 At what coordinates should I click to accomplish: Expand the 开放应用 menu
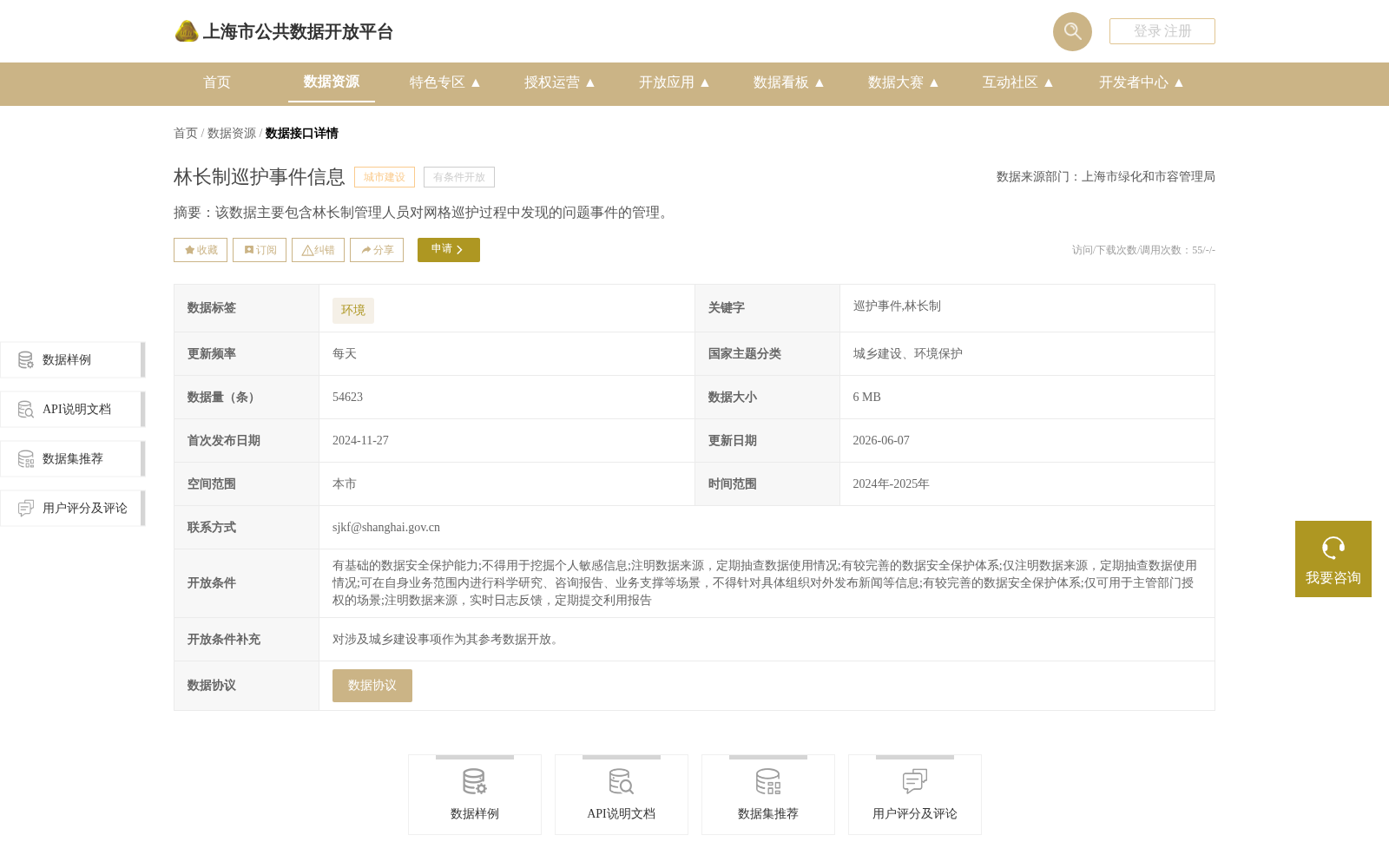pos(674,82)
